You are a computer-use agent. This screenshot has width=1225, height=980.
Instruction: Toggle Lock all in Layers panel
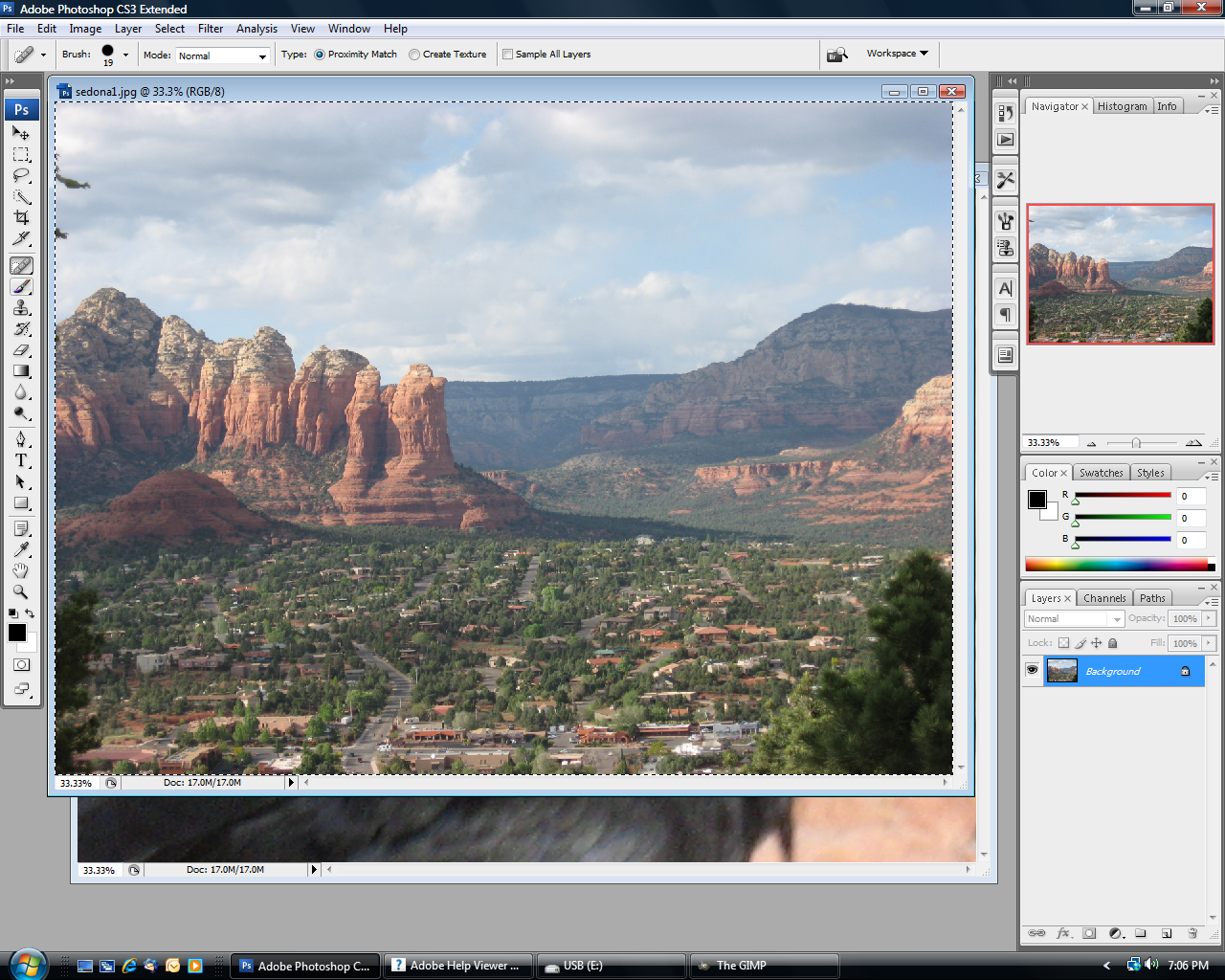1112,643
